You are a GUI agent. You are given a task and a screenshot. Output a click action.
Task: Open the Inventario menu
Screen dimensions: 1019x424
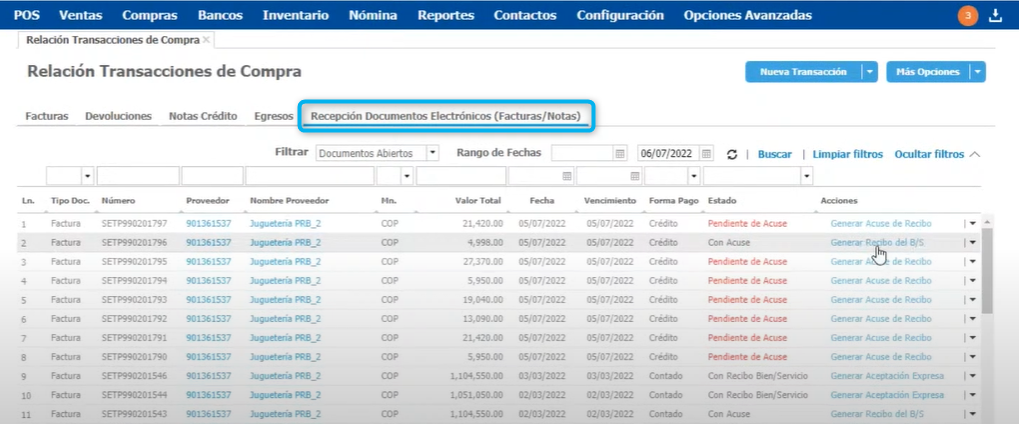coord(295,15)
